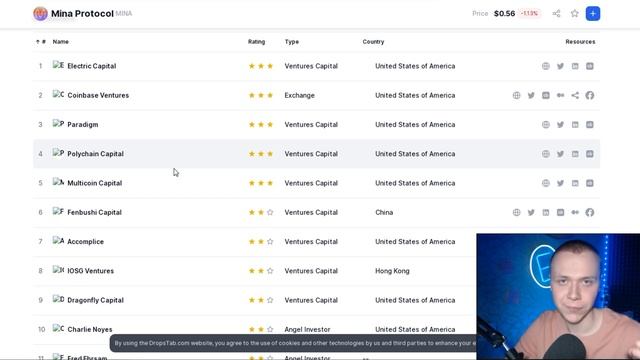Viewport: 640px width, 360px height.
Task: Click Mina Protocol logo icon
Action: pyautogui.click(x=40, y=13)
